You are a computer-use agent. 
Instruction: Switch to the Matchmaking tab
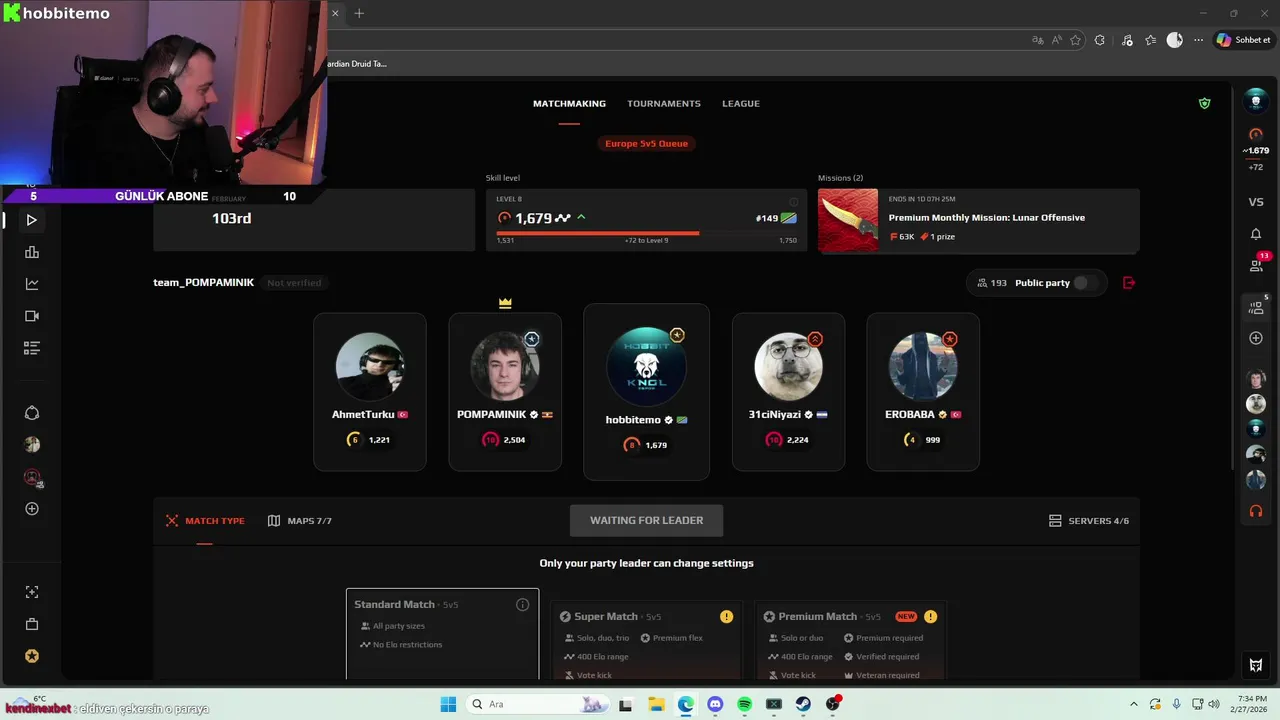569,104
